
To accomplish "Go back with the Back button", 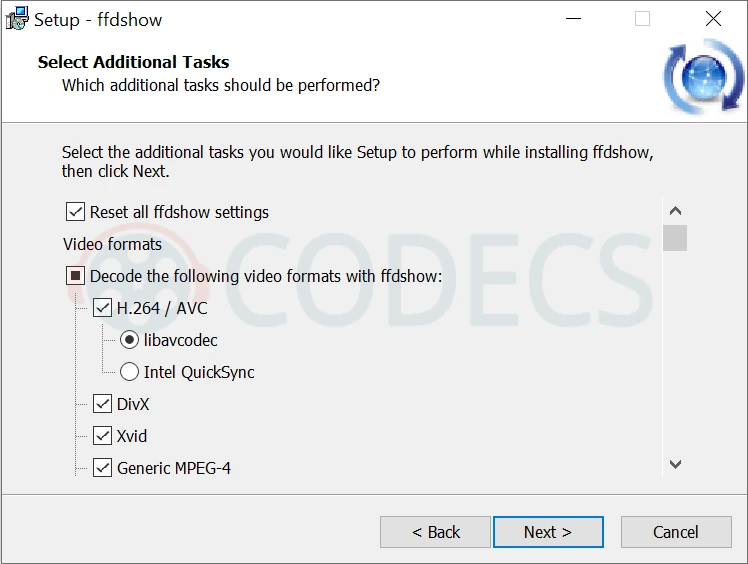I will pos(435,532).
